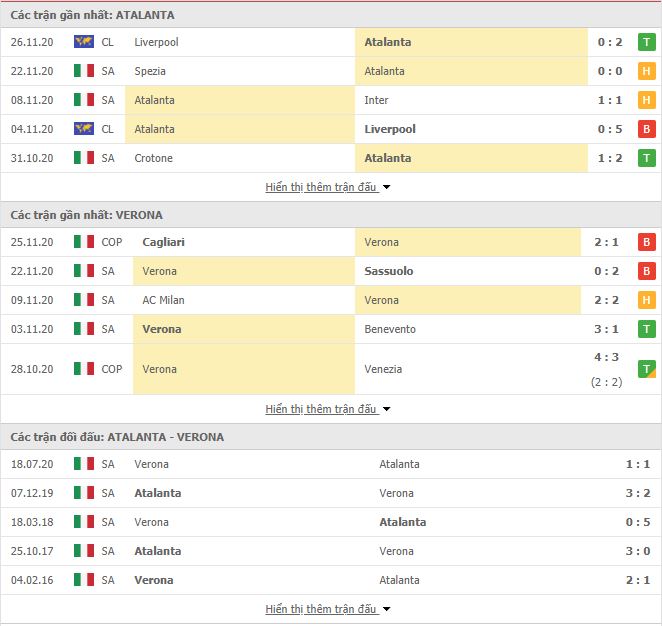Click orange H badge for Spezia-Atalanta match
662x626 pixels.
(x=646, y=71)
